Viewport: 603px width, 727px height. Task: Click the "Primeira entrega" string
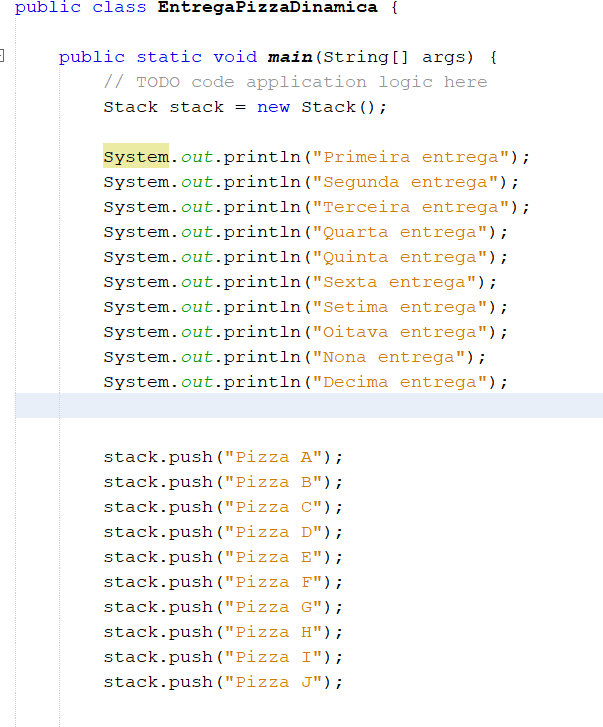(x=411, y=157)
